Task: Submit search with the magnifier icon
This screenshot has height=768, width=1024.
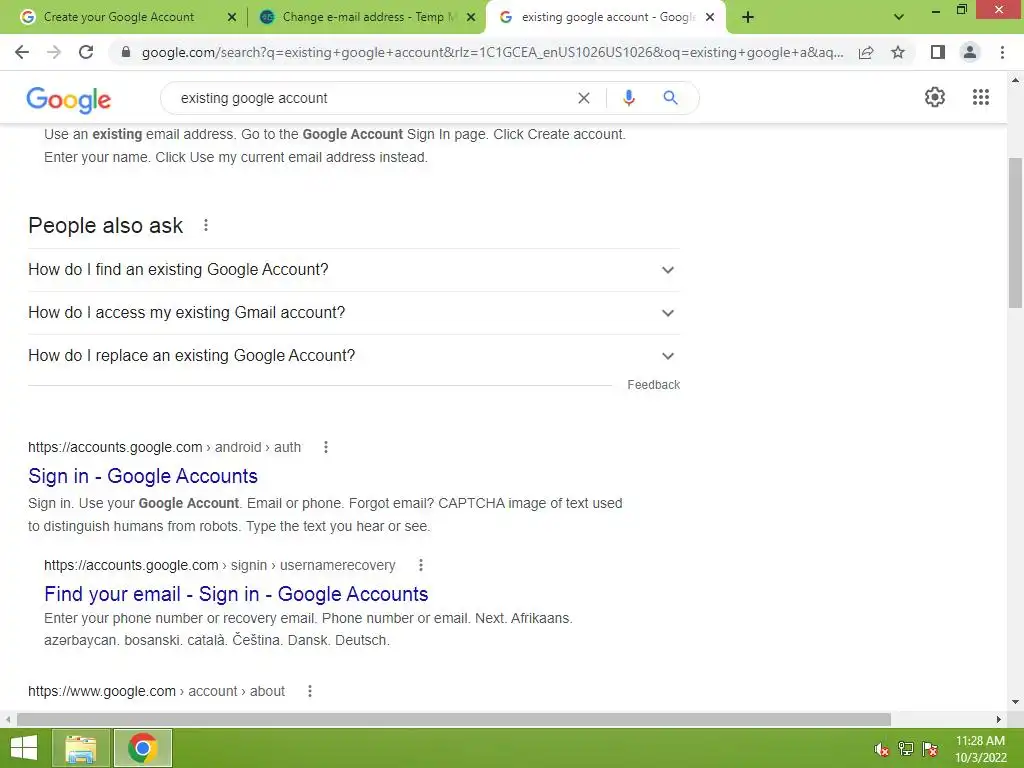Action: coord(670,98)
